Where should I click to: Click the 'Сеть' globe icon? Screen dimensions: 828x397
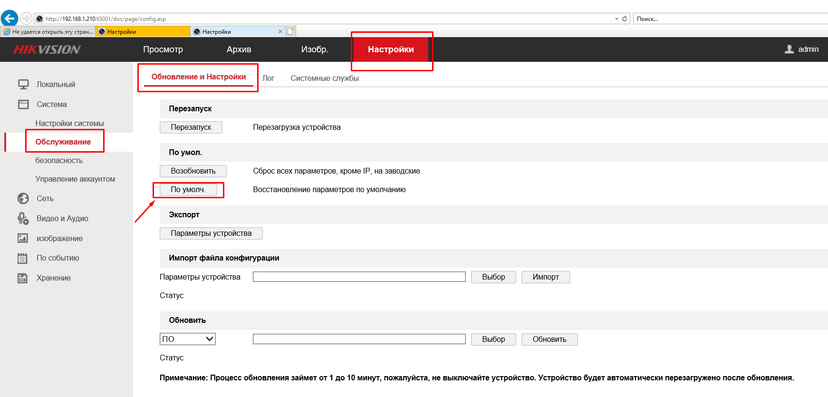coord(23,198)
